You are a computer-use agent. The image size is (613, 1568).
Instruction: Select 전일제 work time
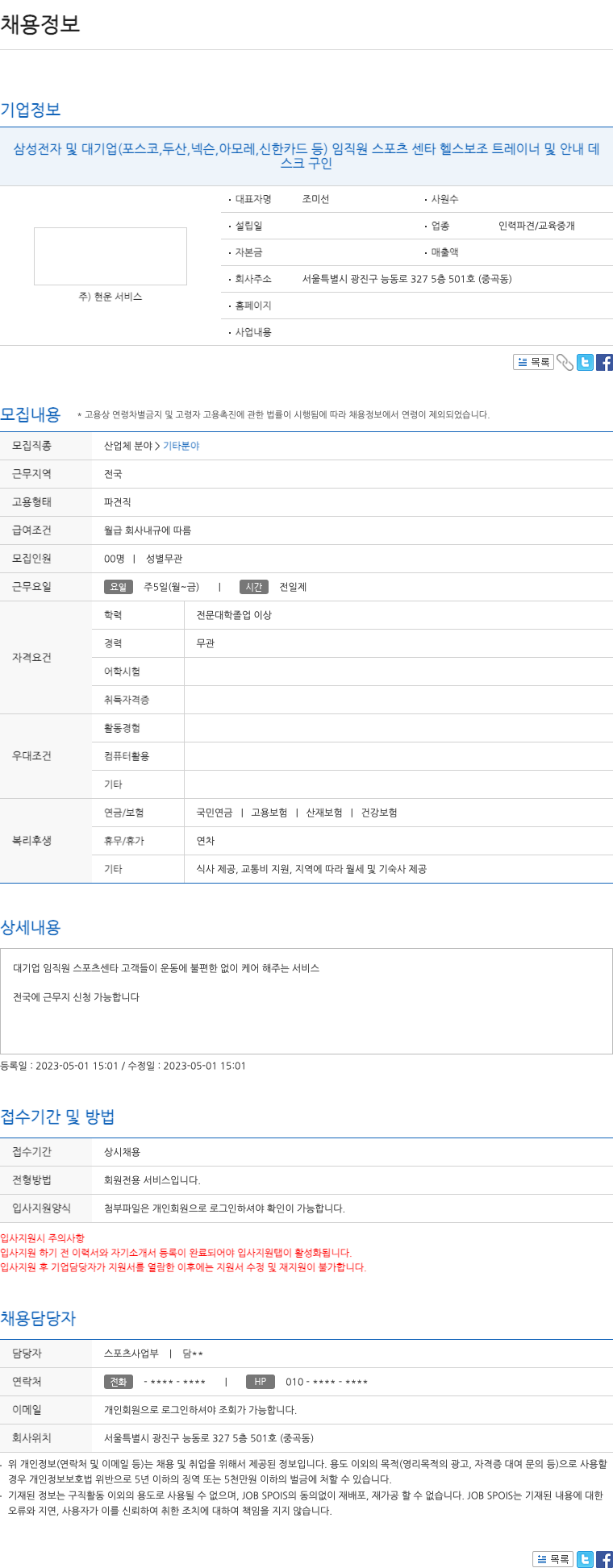point(293,587)
